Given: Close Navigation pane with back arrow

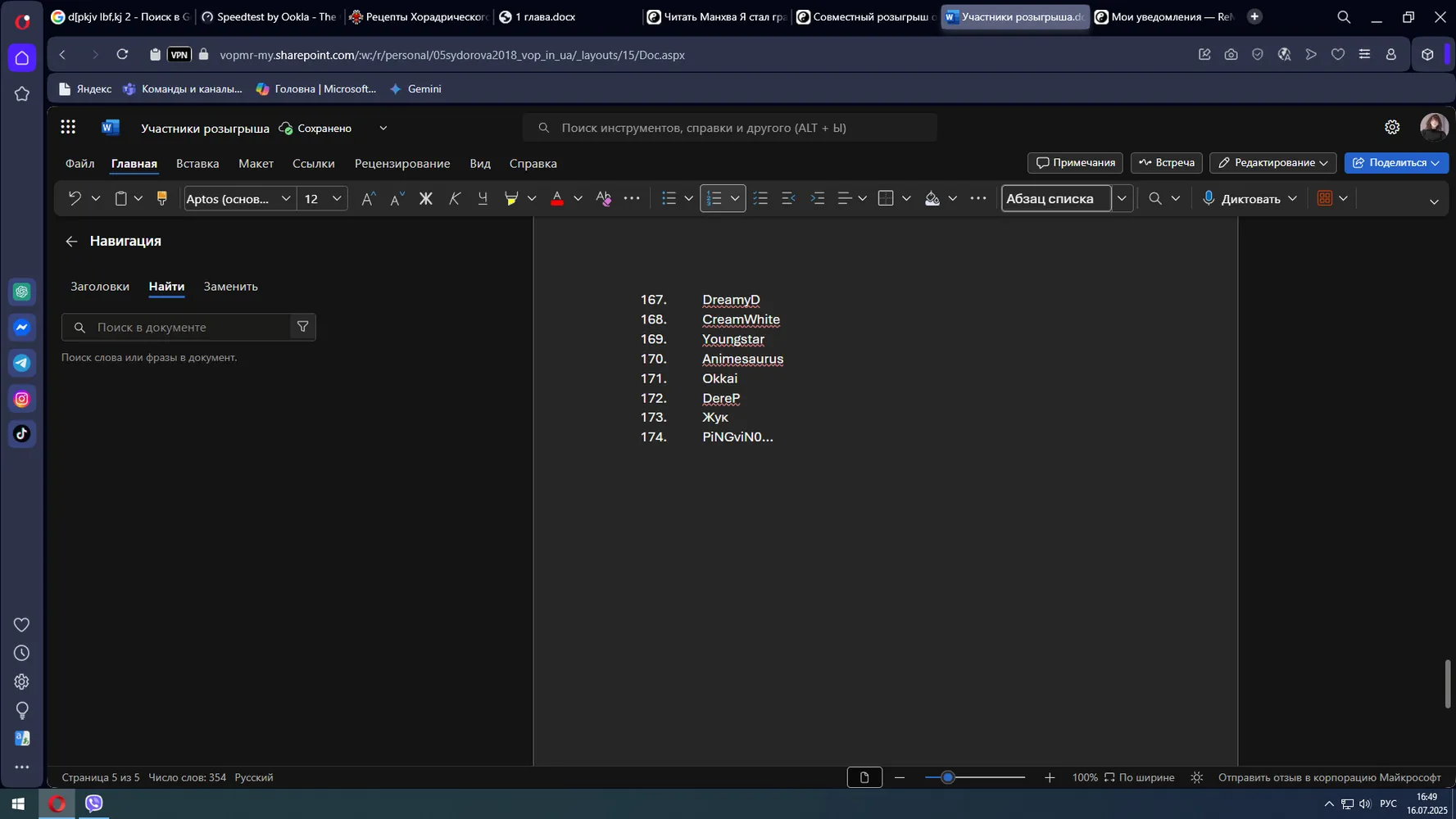Looking at the screenshot, I should click(x=71, y=241).
